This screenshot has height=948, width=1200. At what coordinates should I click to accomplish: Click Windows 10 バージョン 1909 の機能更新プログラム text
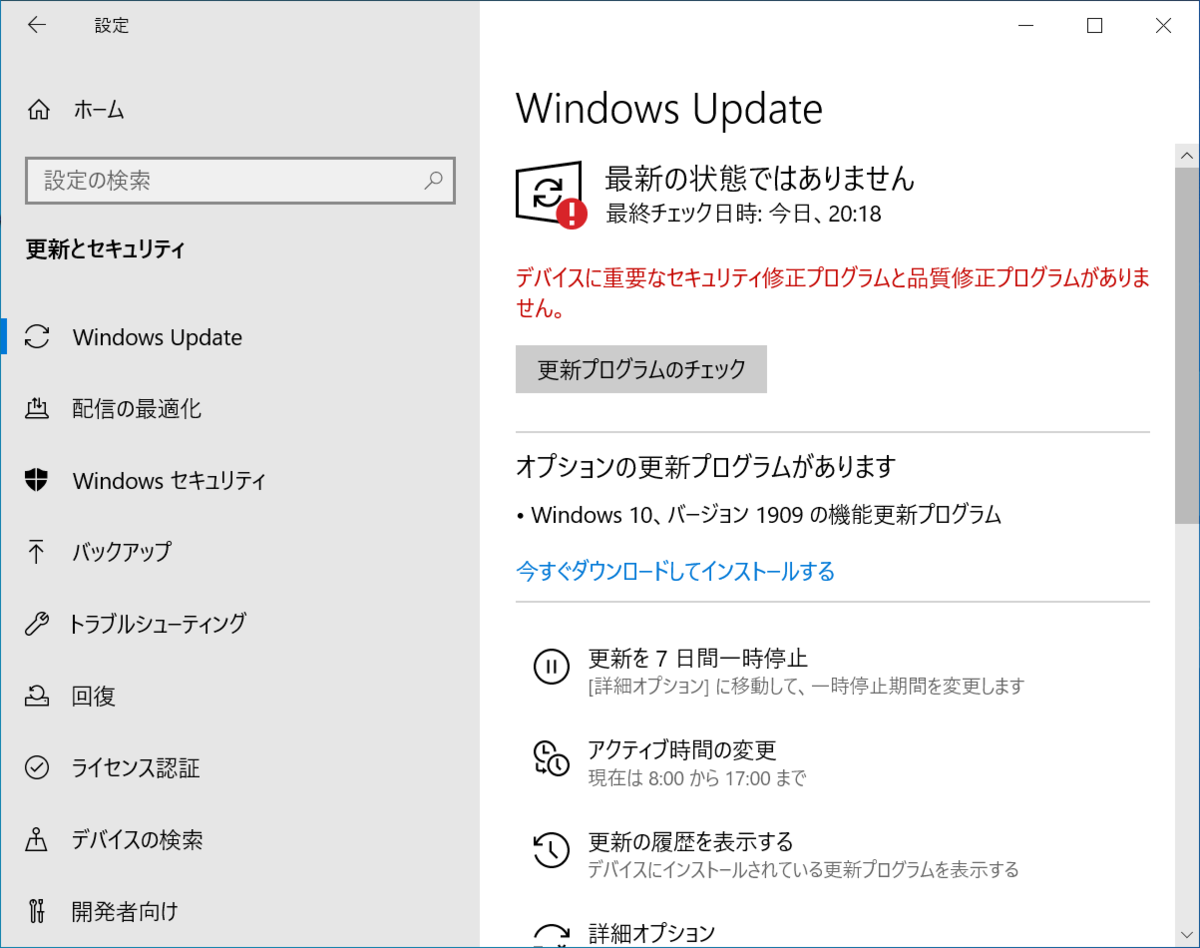point(766,515)
